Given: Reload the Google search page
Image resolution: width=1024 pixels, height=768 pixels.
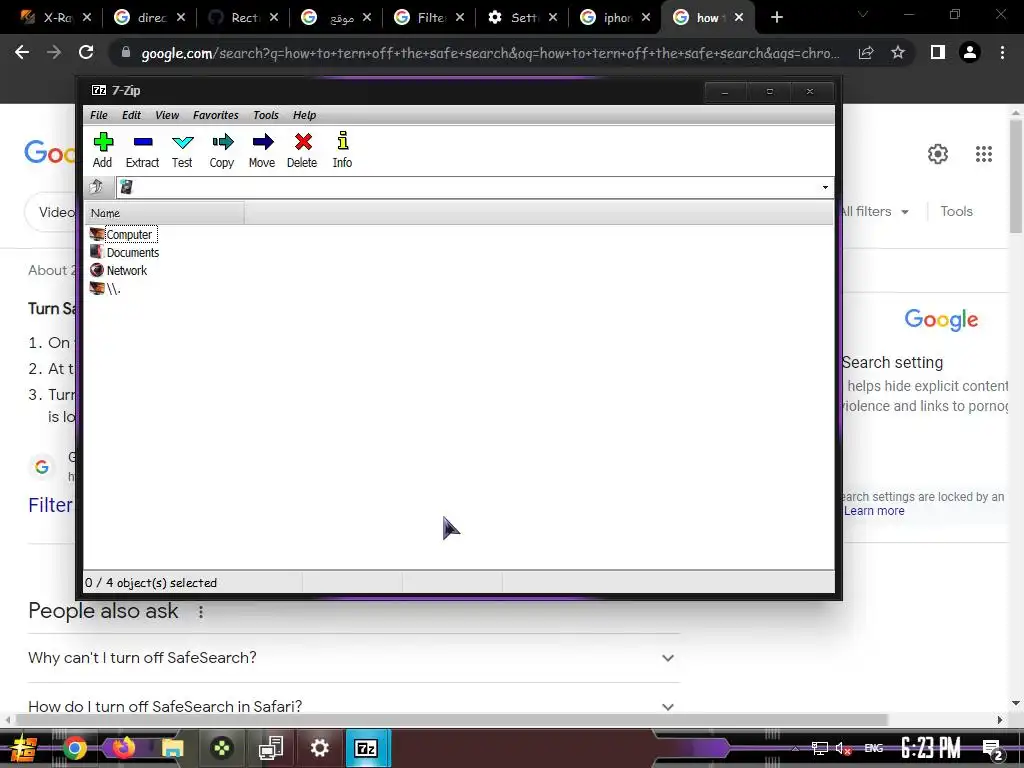Looking at the screenshot, I should click(86, 52).
